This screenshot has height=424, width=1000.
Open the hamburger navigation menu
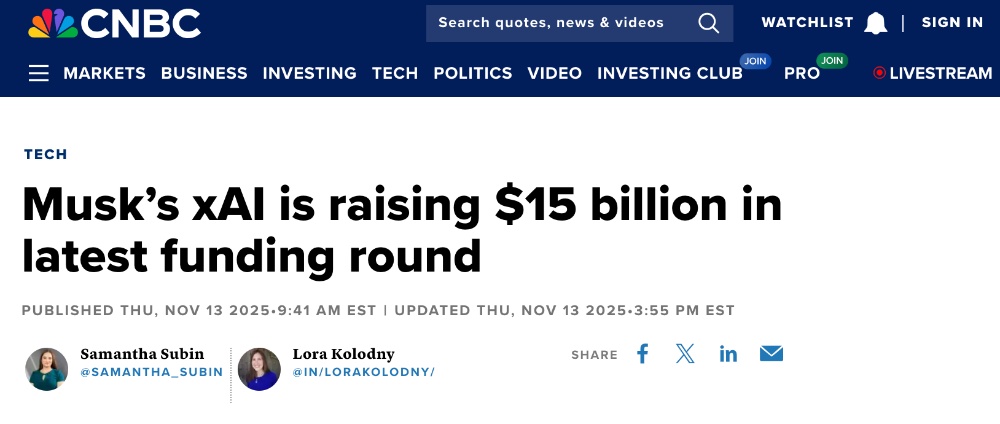coord(39,73)
